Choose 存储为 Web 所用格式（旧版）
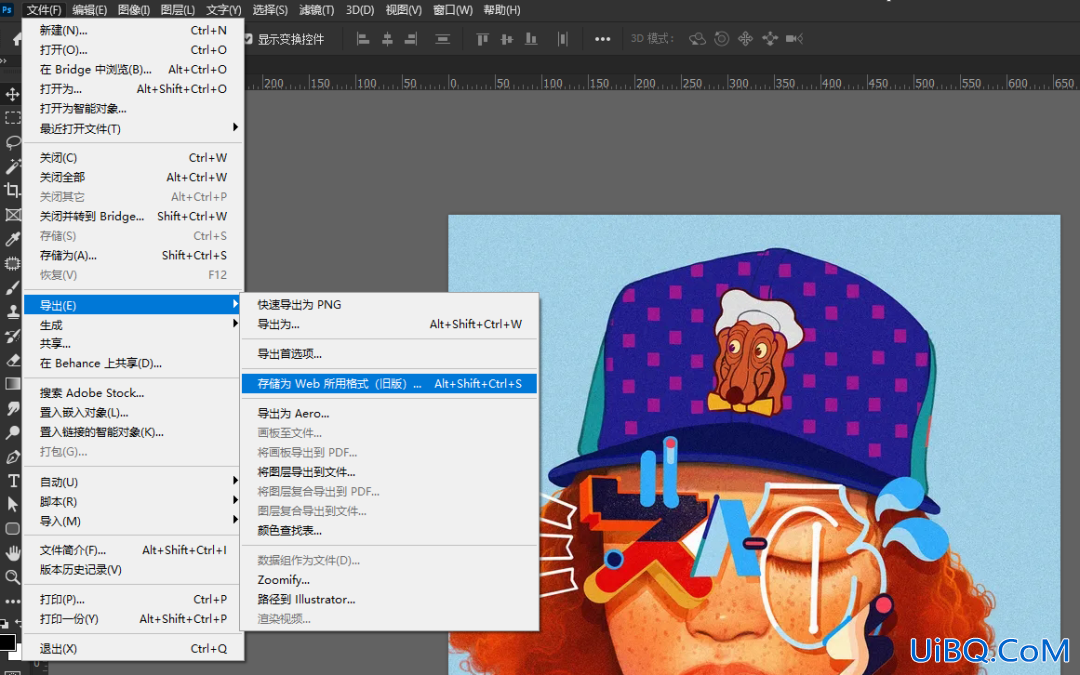The image size is (1080, 675). tap(390, 384)
